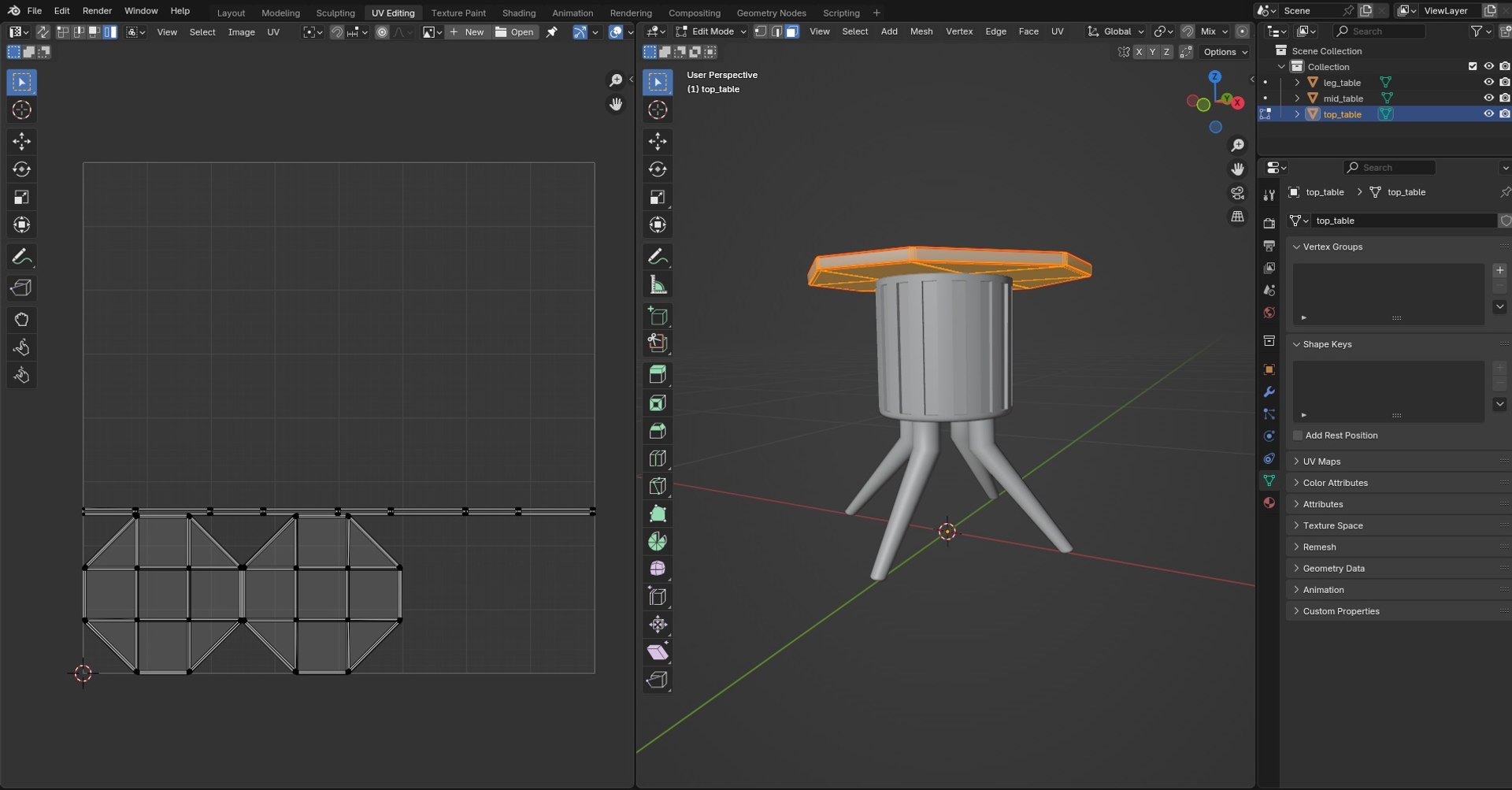Add a new vertex group with plus
The image size is (1512, 790).
point(1499,271)
